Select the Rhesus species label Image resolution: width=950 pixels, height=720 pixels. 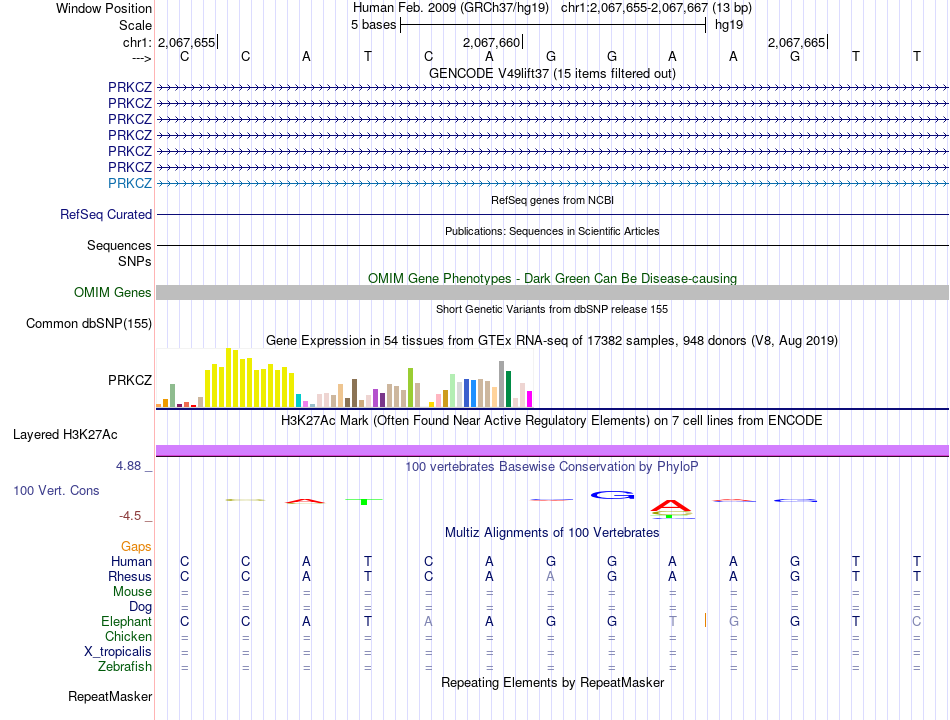coord(130,577)
